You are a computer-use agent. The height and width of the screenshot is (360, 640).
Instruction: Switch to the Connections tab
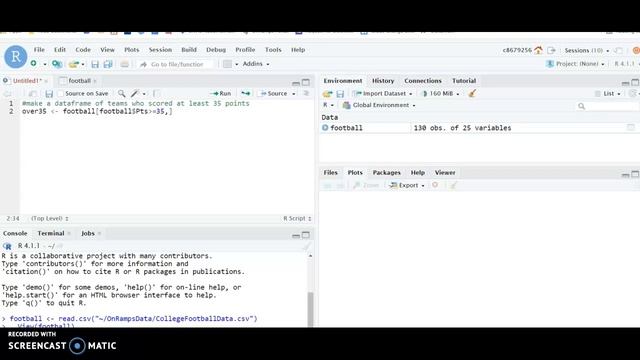click(x=423, y=81)
